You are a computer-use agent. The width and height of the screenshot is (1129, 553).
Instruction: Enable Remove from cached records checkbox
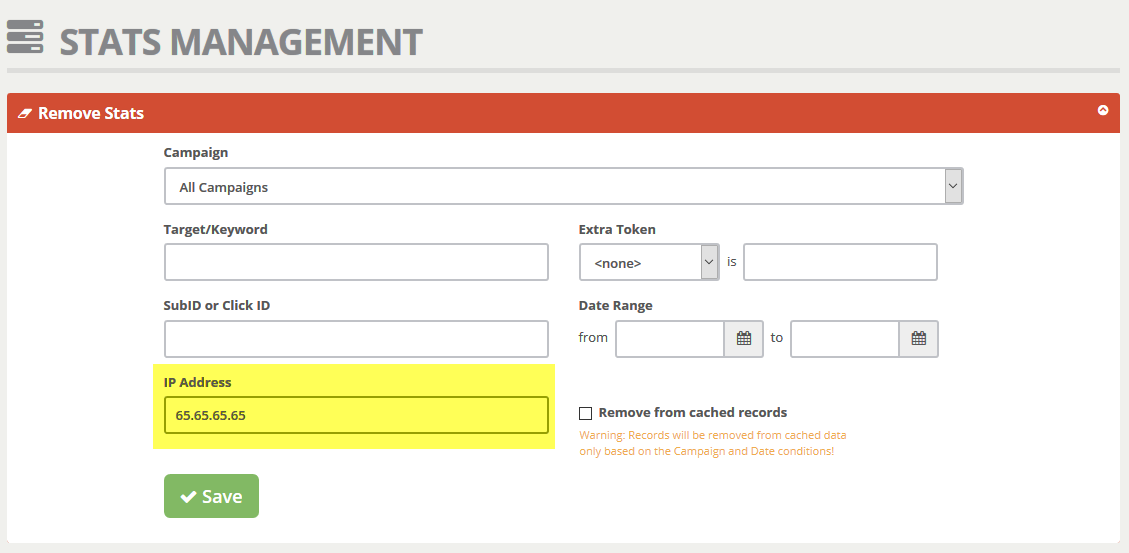tap(586, 413)
